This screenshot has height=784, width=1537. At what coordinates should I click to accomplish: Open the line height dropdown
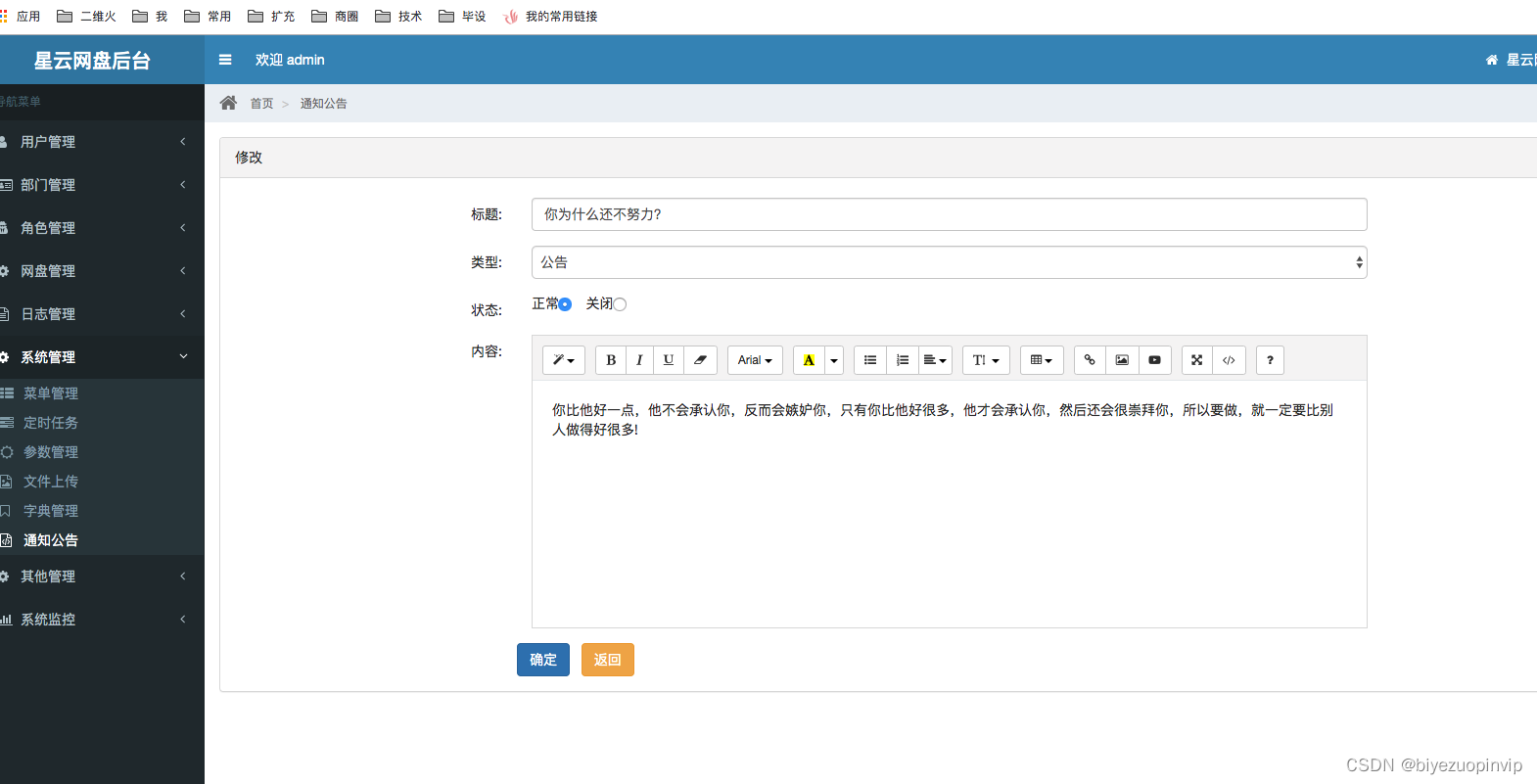point(986,360)
